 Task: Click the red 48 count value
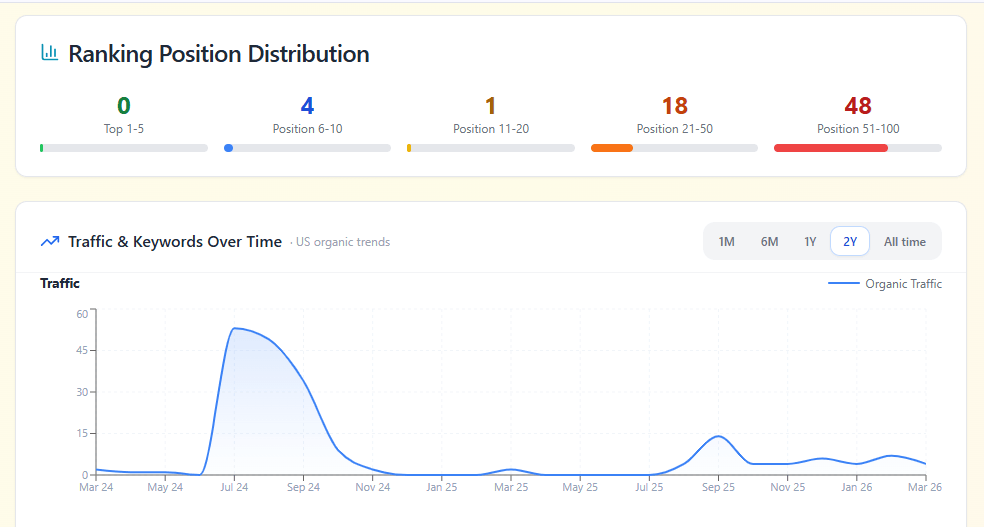tap(858, 105)
